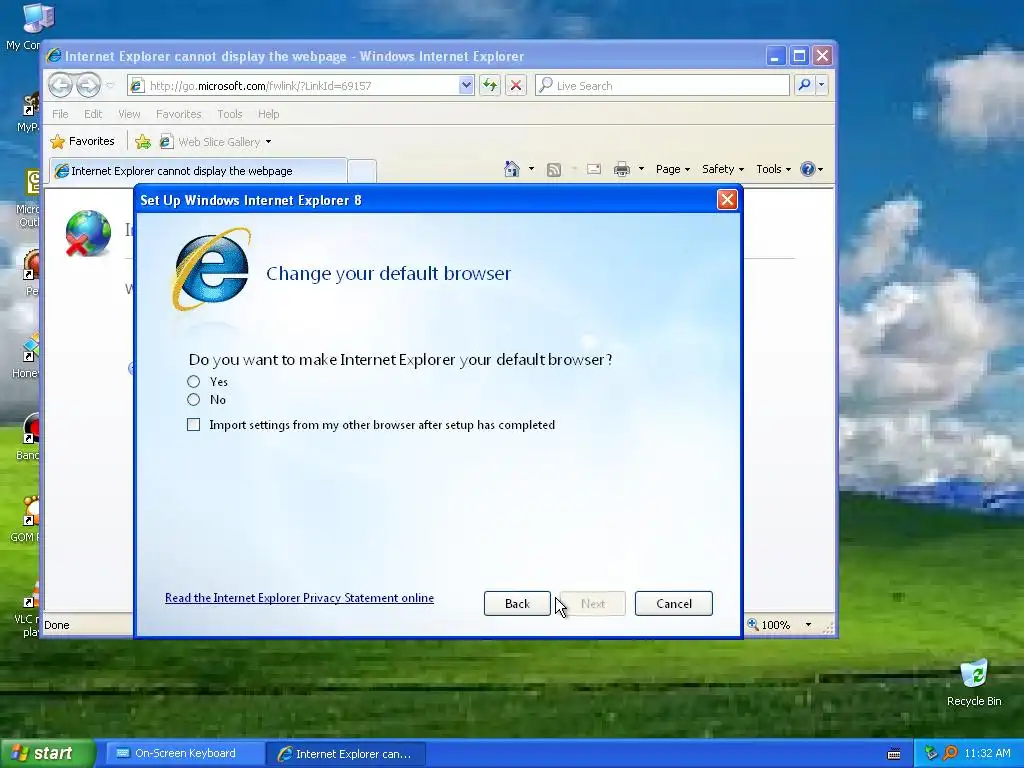Image resolution: width=1024 pixels, height=768 pixels.
Task: Open the Edit menu
Action: (93, 114)
